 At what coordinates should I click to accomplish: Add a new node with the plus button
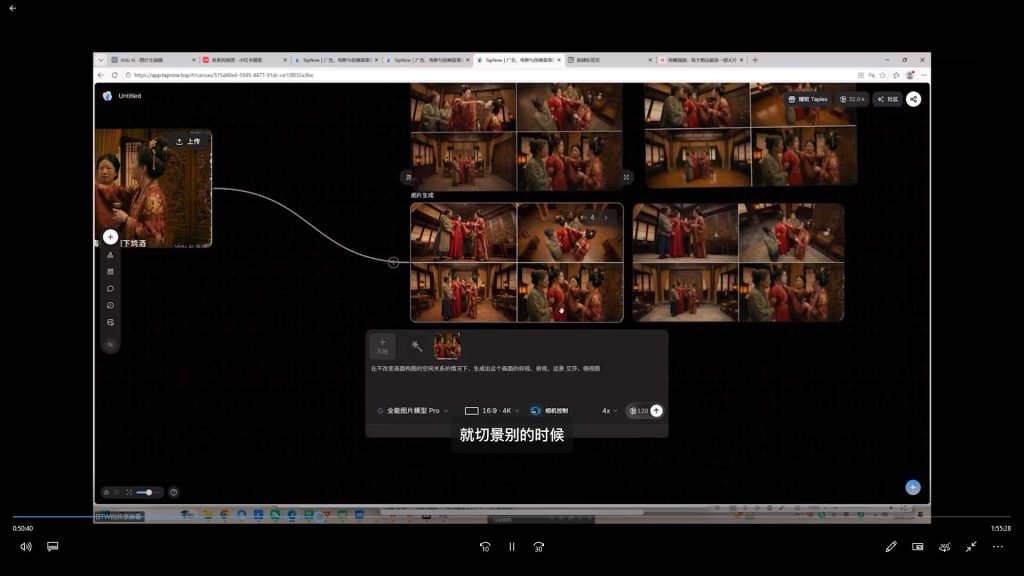point(110,236)
